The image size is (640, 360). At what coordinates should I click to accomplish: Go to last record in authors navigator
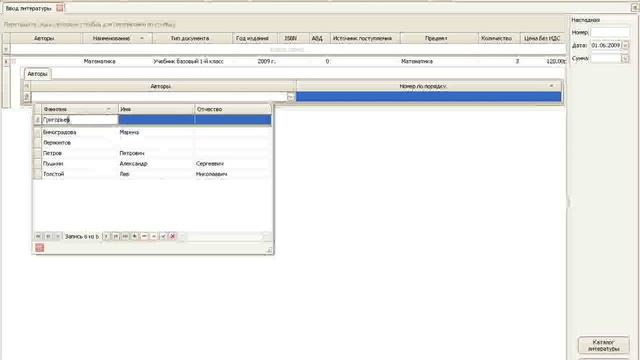[125, 236]
